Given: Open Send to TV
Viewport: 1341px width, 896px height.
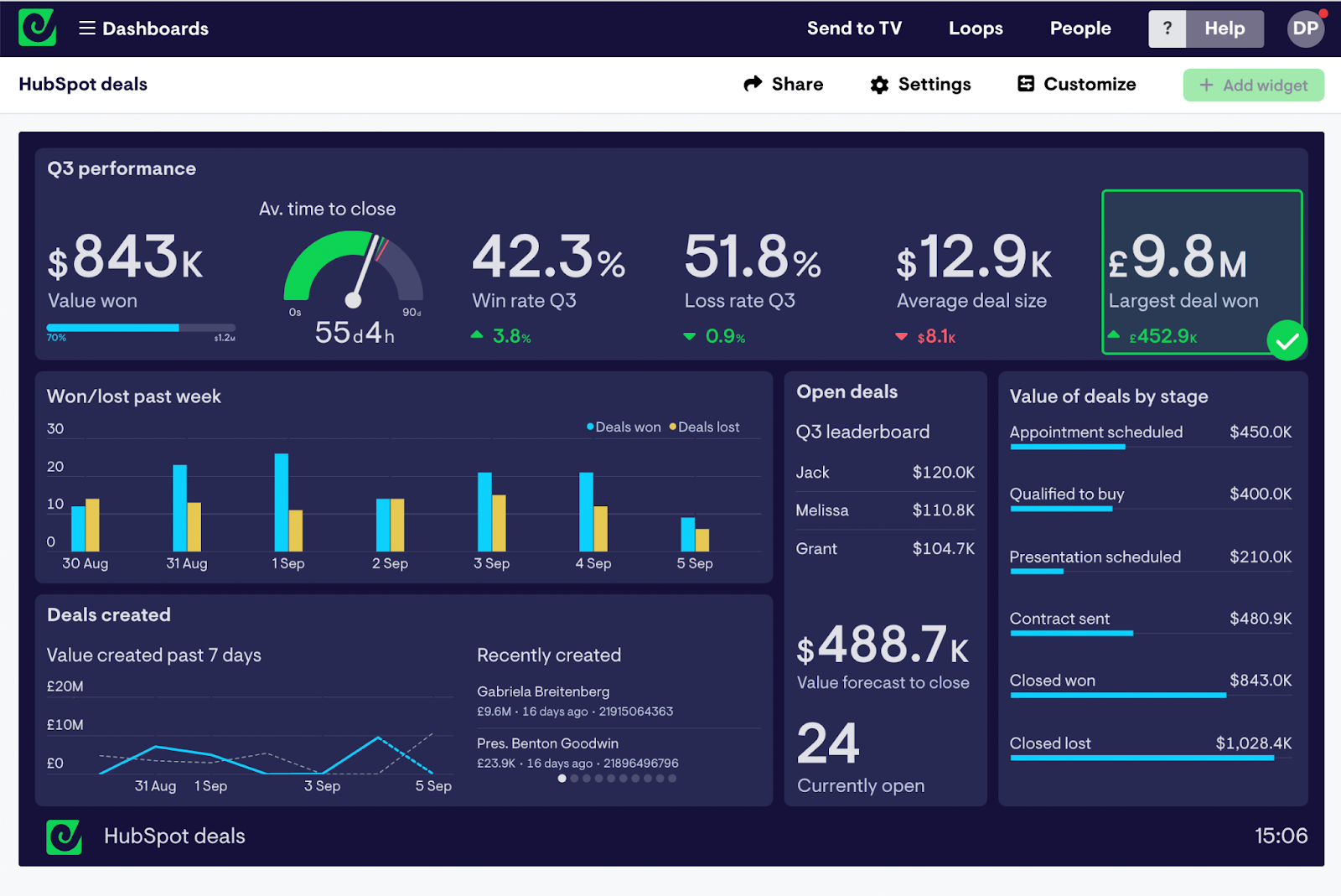Looking at the screenshot, I should click(854, 28).
